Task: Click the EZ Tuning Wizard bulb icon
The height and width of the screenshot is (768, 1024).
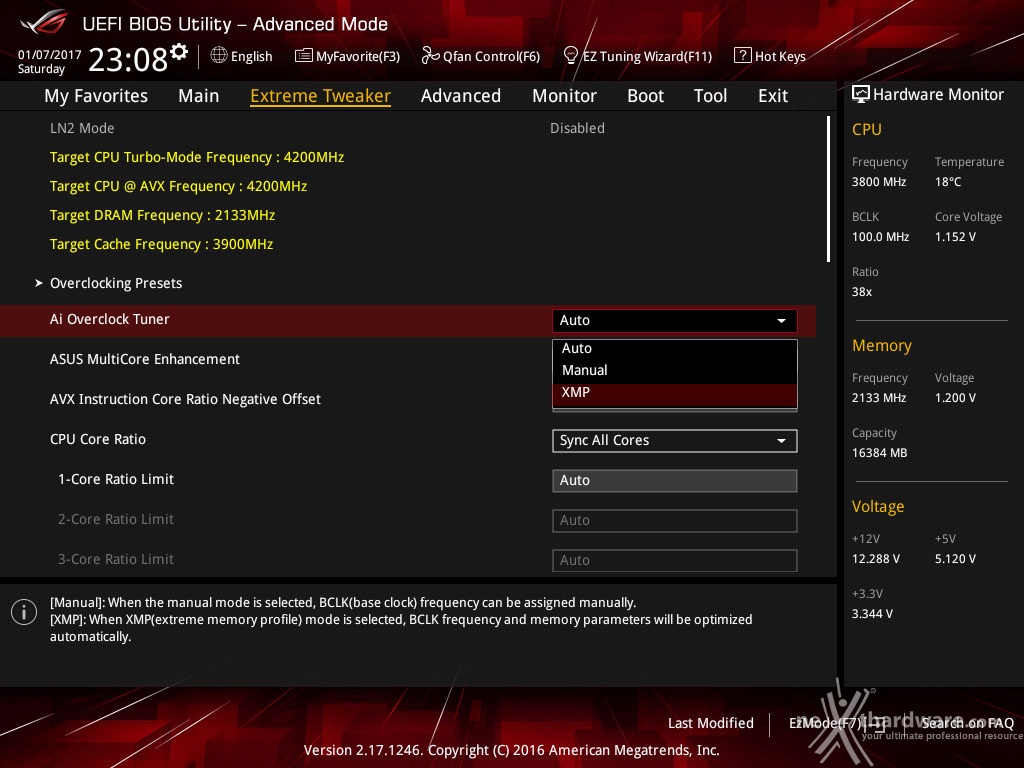Action: coord(571,56)
